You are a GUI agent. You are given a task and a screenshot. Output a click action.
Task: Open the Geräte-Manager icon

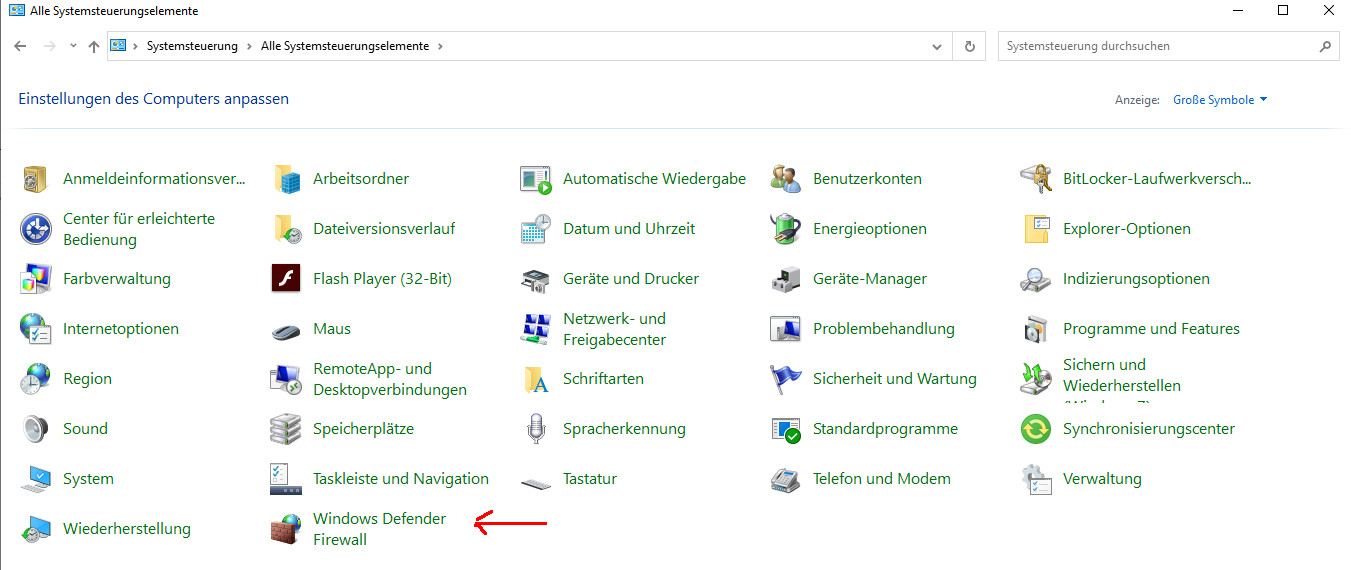coord(786,279)
